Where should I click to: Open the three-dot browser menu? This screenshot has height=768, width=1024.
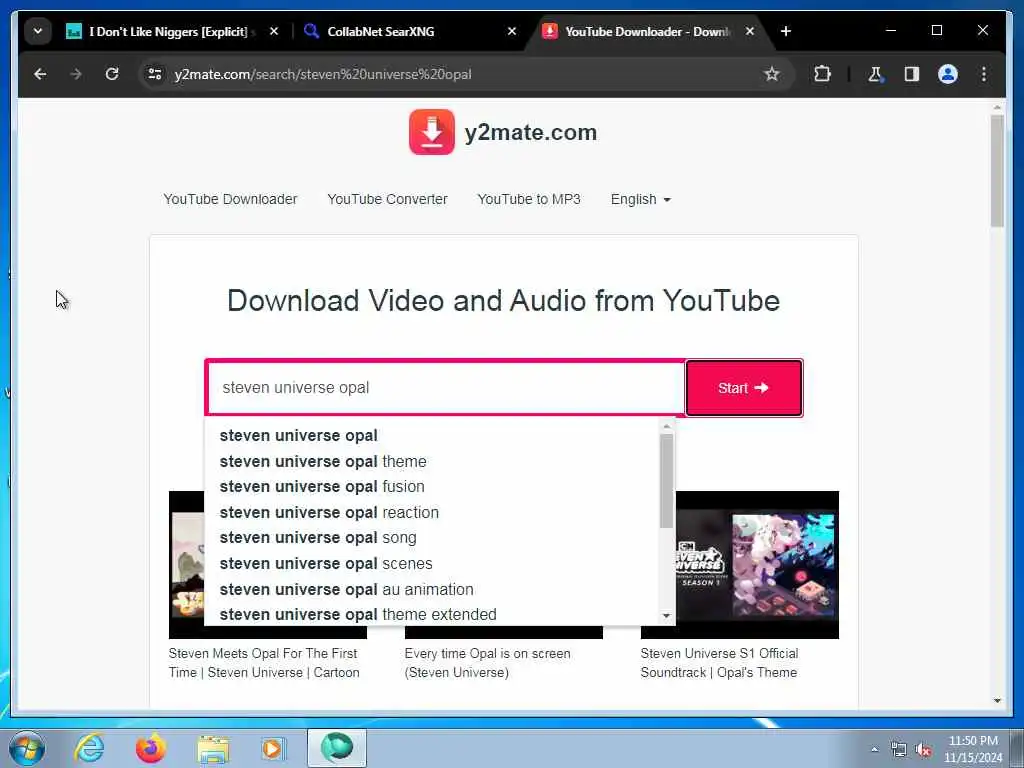(x=984, y=74)
